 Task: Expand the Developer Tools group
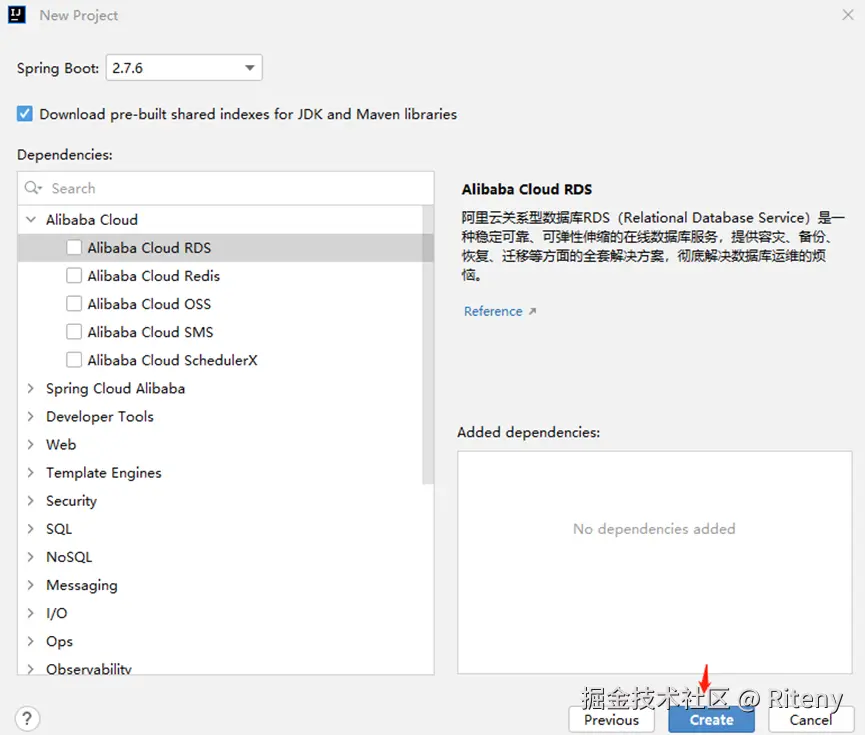click(31, 417)
